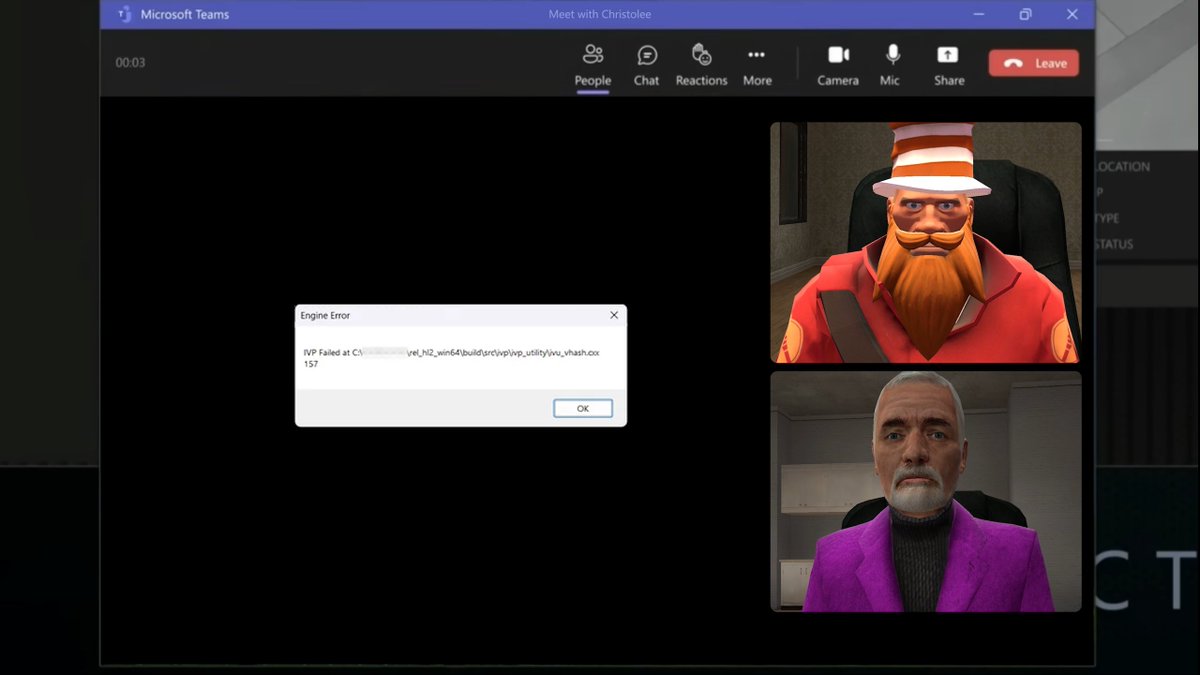Select the striped-hat participant video tile
The image size is (1200, 675).
click(x=926, y=242)
